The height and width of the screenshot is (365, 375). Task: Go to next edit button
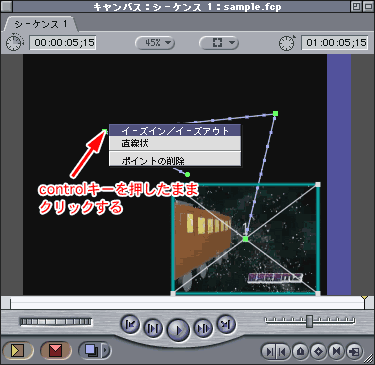pyautogui.click(x=226, y=324)
